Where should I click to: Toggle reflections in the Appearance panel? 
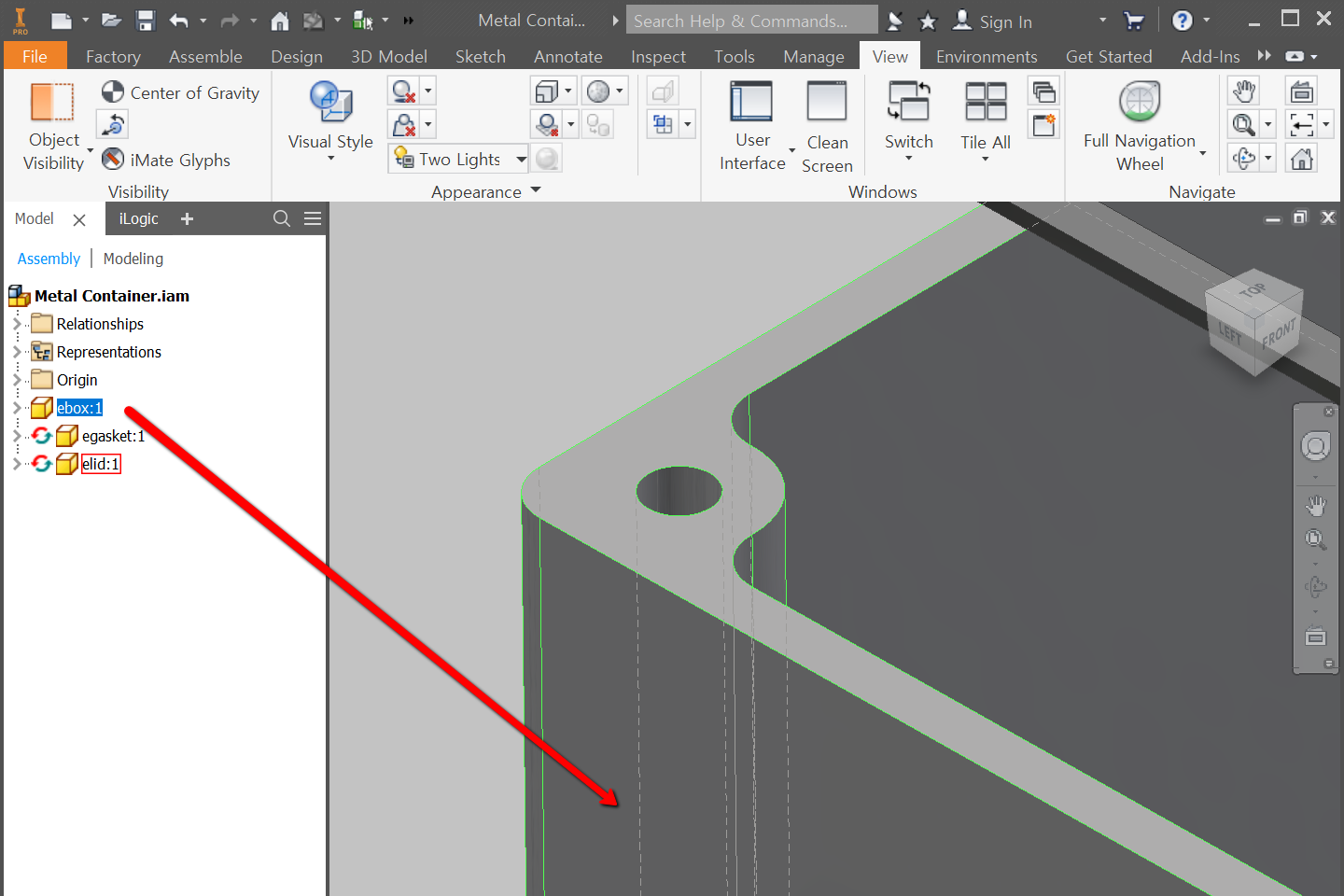tap(403, 124)
